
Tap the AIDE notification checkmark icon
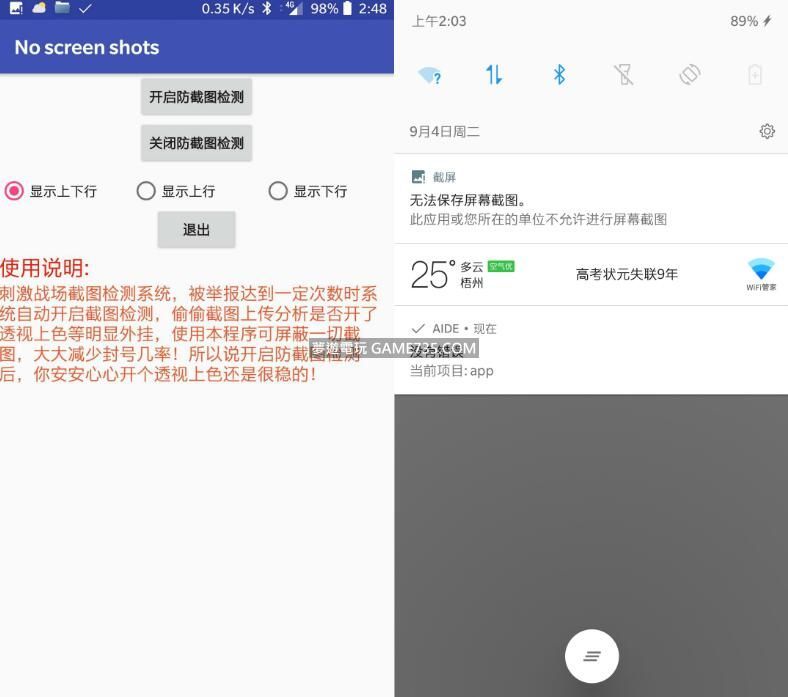(x=418, y=329)
